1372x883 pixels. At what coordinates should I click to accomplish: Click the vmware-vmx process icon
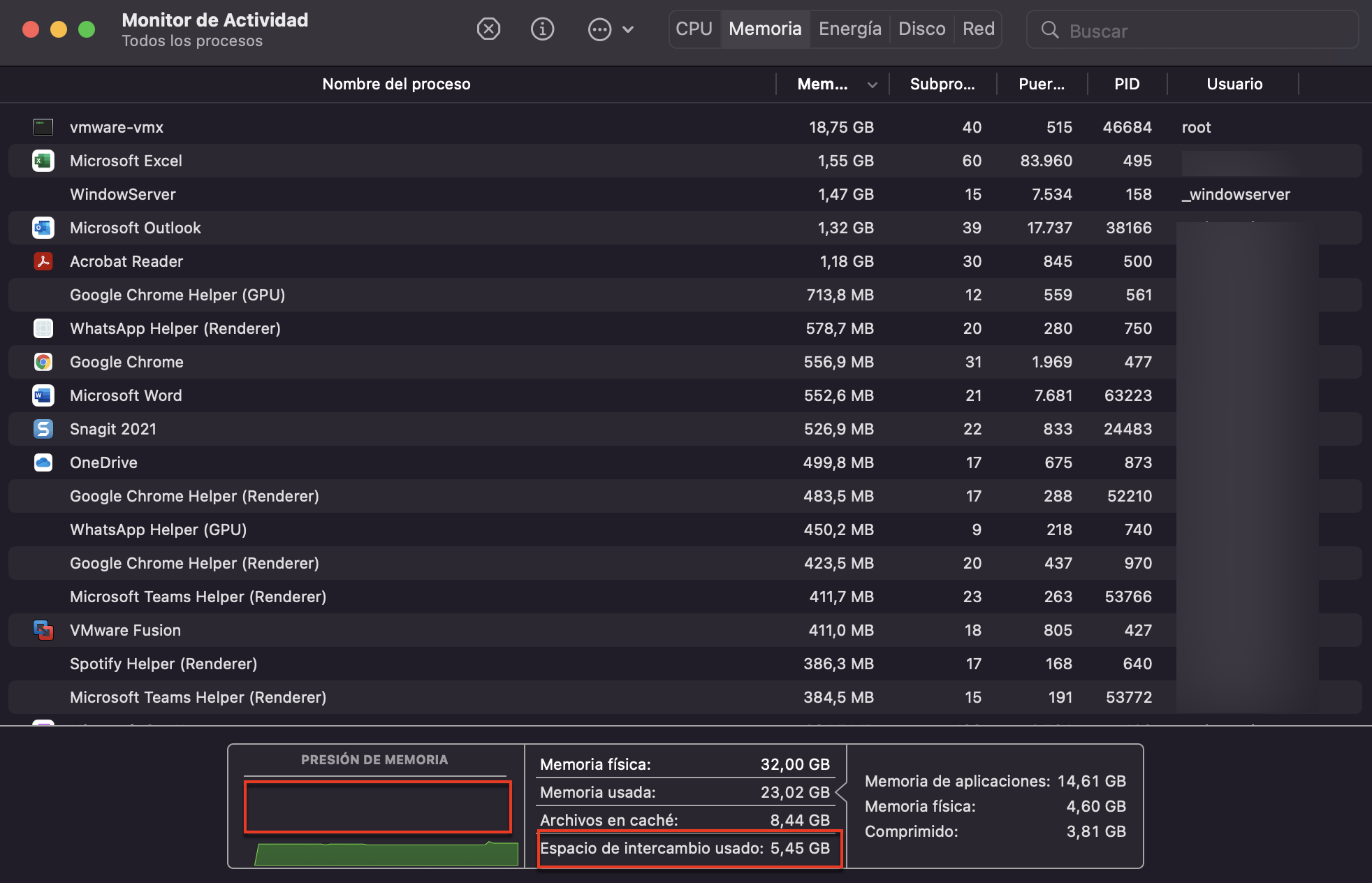[43, 127]
